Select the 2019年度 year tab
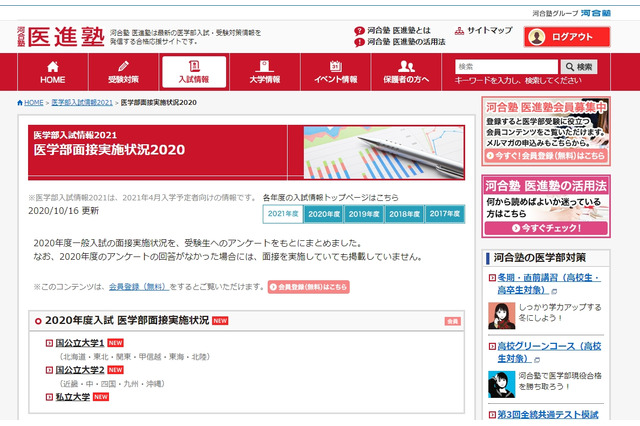The width and height of the screenshot is (640, 426). (364, 214)
